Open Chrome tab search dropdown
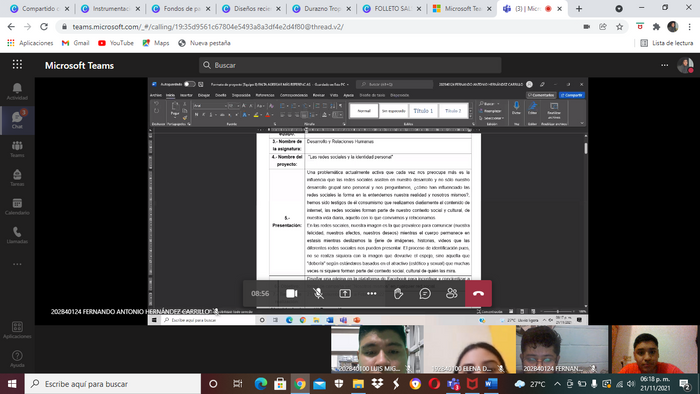700x394 pixels. click(619, 8)
